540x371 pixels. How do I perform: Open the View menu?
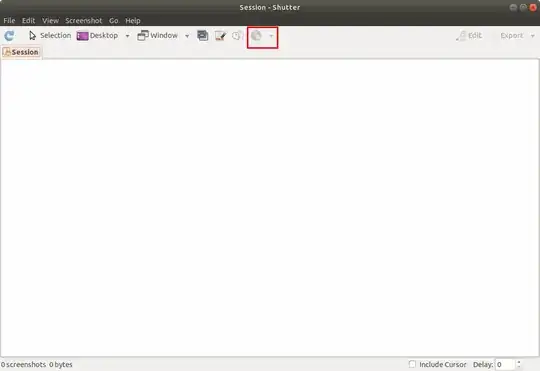(x=50, y=21)
